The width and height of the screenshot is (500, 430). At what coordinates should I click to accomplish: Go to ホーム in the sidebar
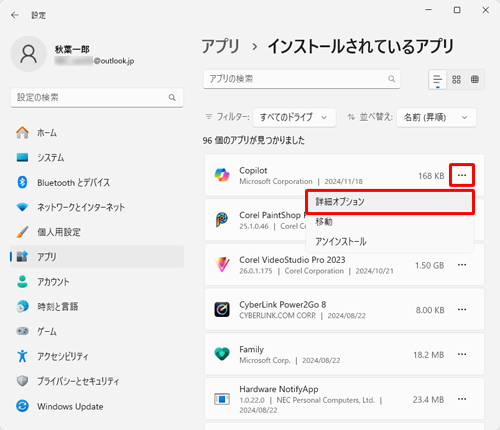(x=97, y=133)
